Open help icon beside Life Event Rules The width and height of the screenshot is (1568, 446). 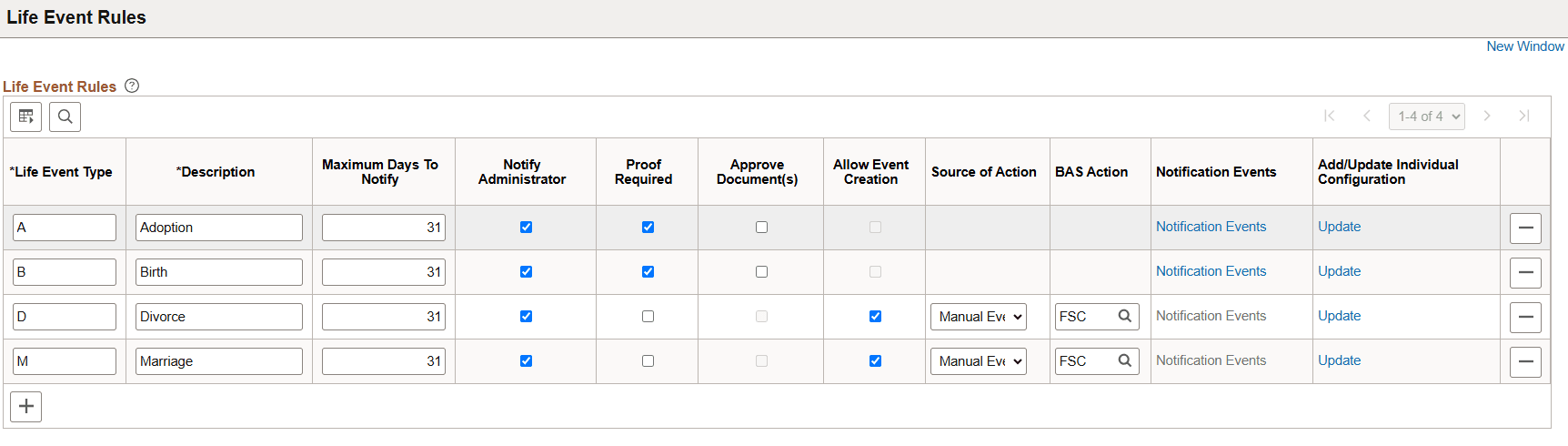click(x=132, y=86)
